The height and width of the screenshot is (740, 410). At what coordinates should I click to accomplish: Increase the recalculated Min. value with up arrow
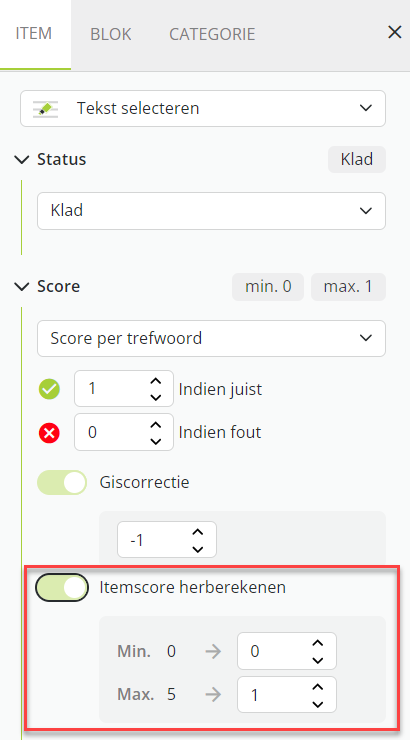tap(318, 643)
